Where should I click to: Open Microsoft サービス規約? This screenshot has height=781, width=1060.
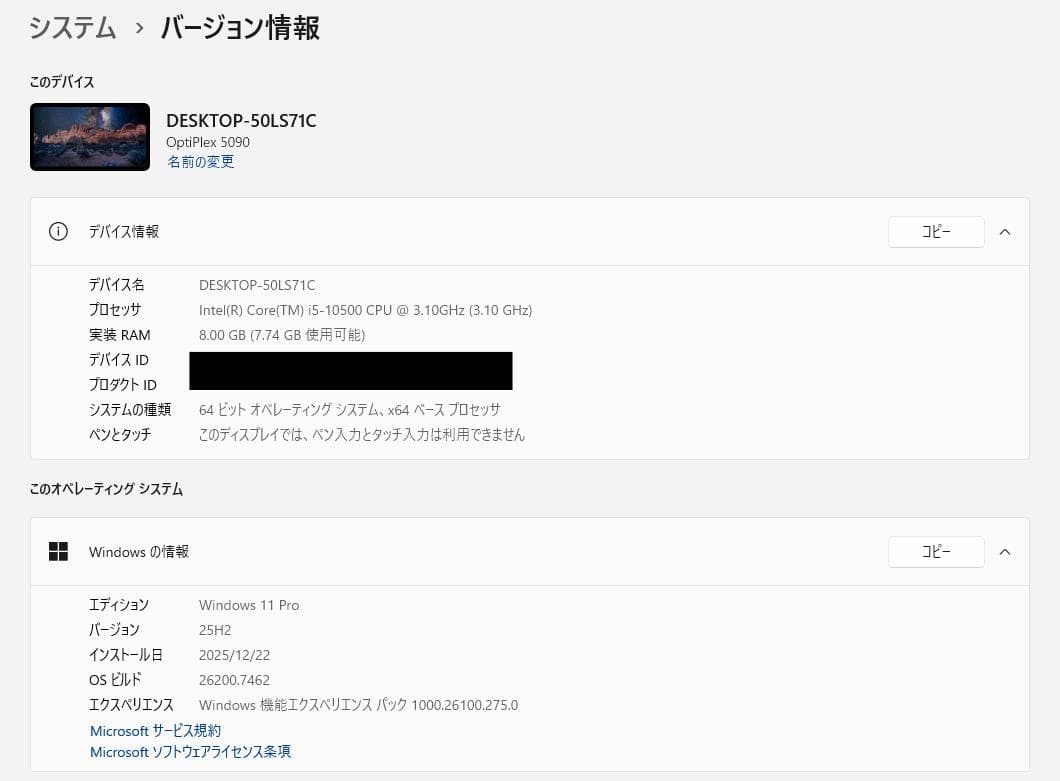(155, 730)
